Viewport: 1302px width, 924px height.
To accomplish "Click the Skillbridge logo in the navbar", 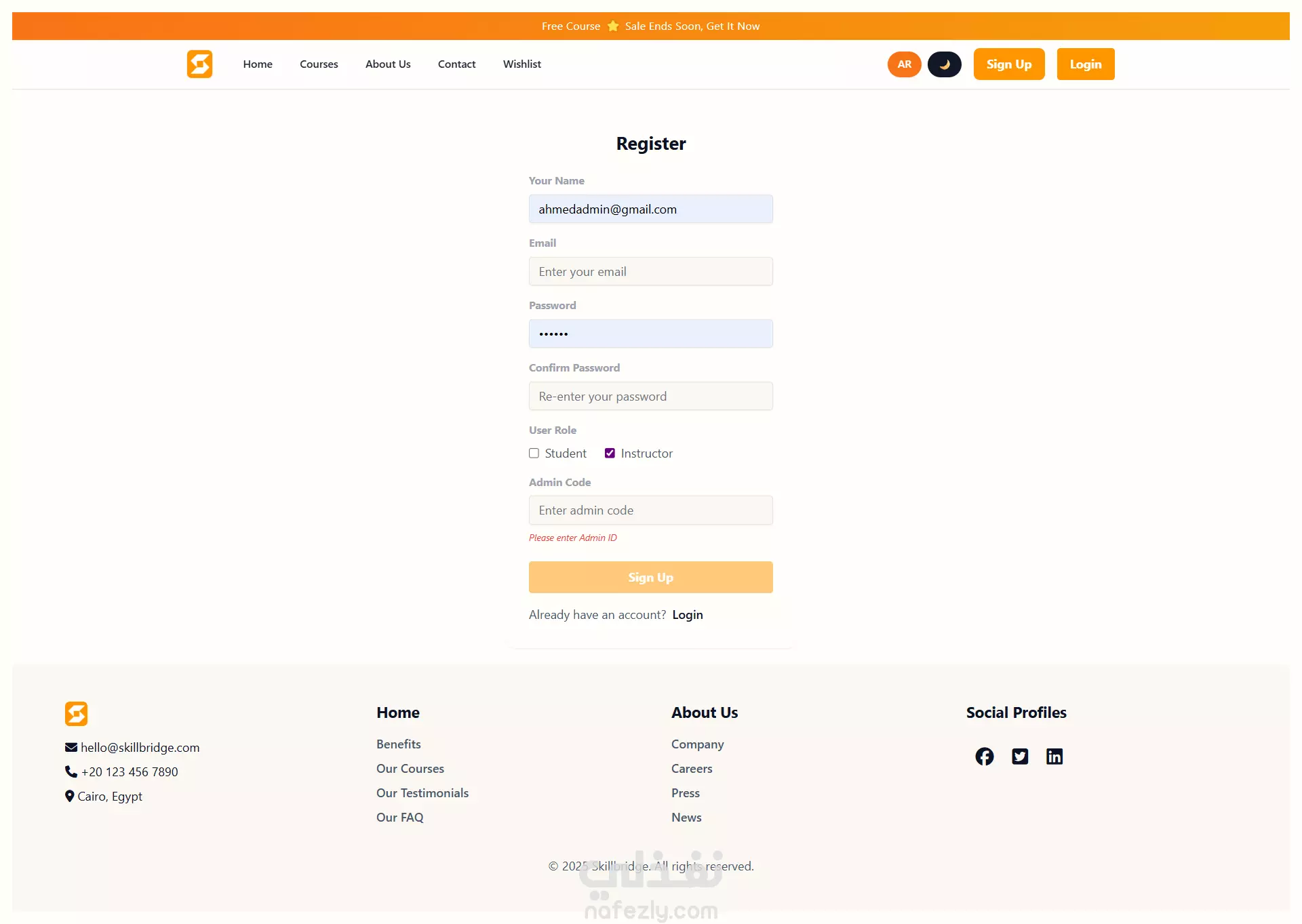I will tap(199, 64).
